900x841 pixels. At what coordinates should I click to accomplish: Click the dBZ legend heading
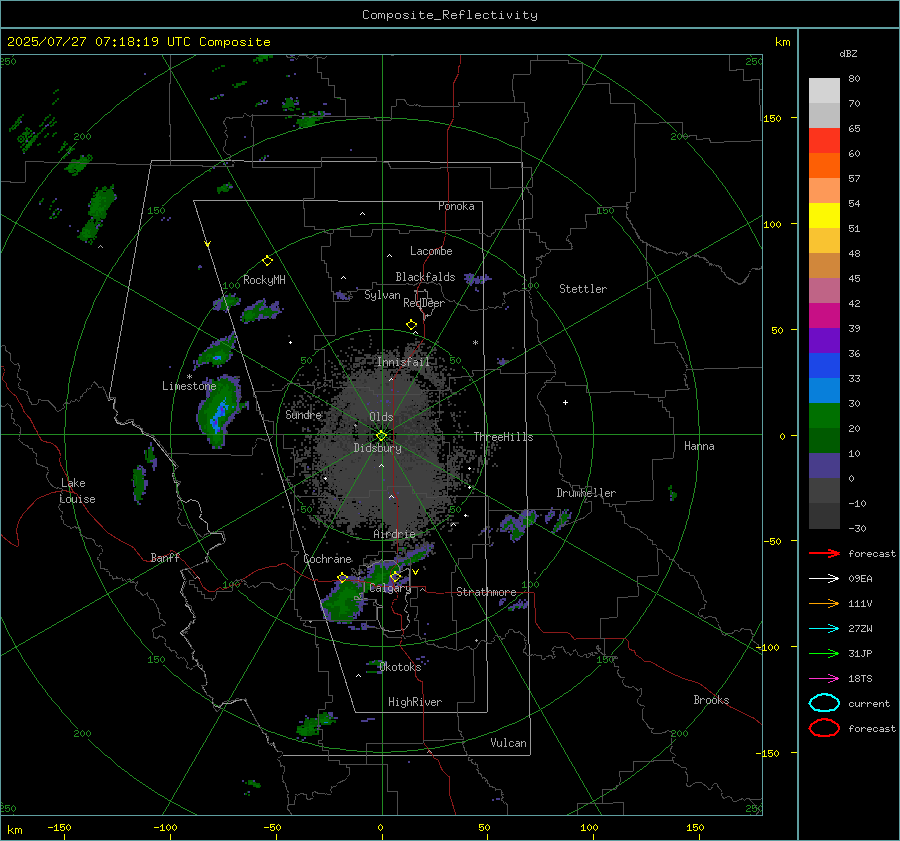(848, 54)
